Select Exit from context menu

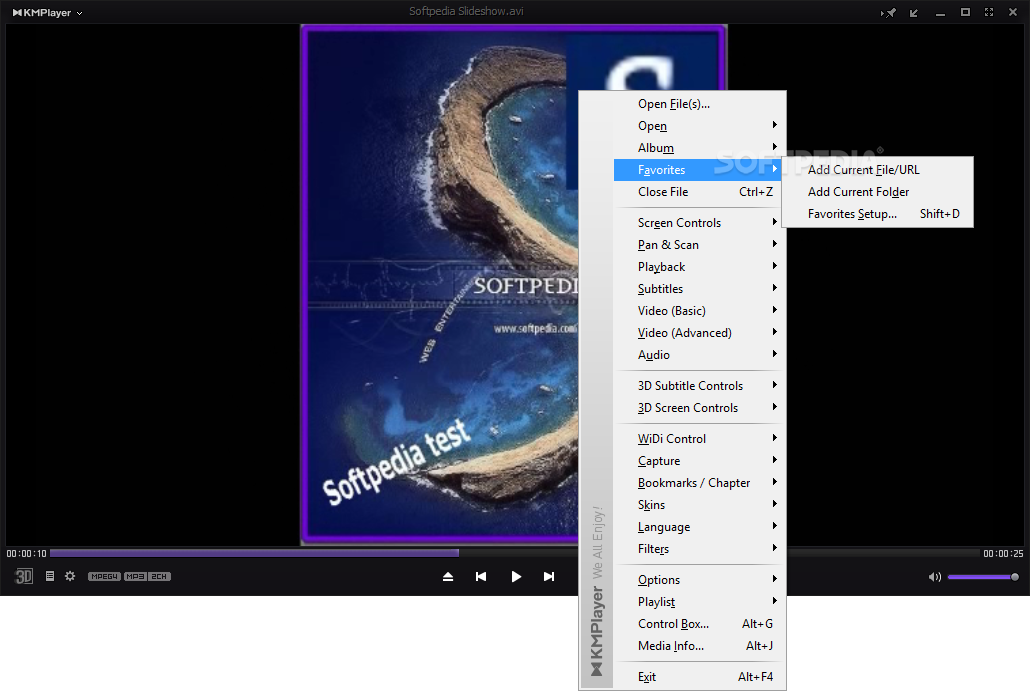click(700, 677)
